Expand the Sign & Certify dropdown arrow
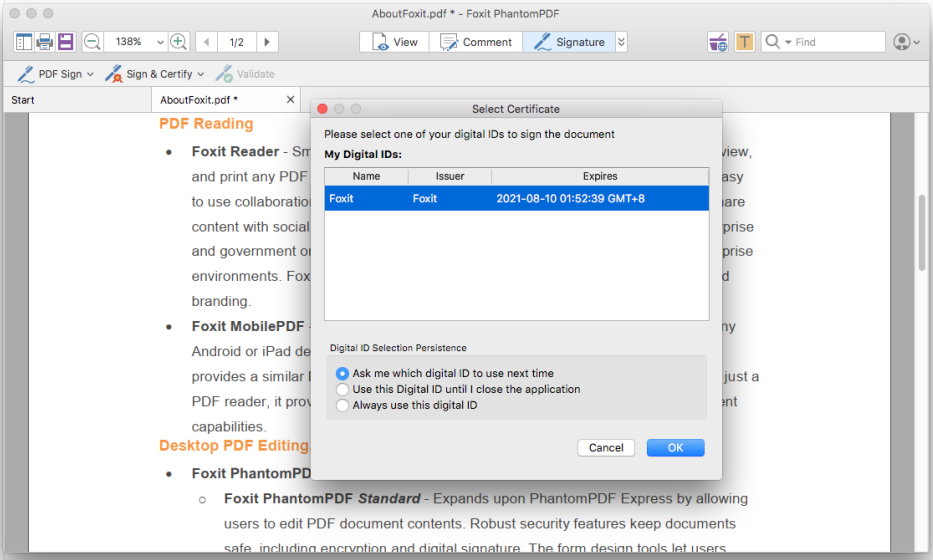 coord(201,74)
